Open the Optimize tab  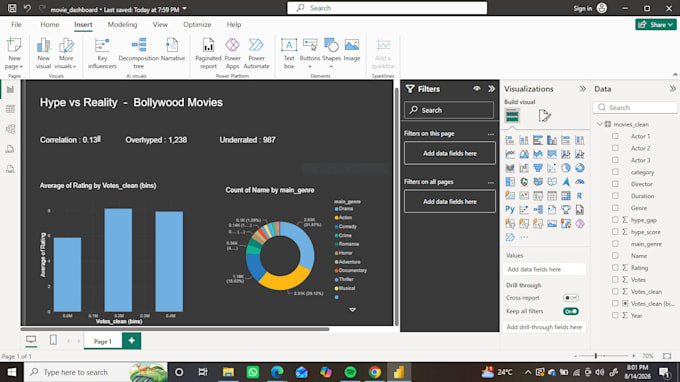click(x=197, y=25)
